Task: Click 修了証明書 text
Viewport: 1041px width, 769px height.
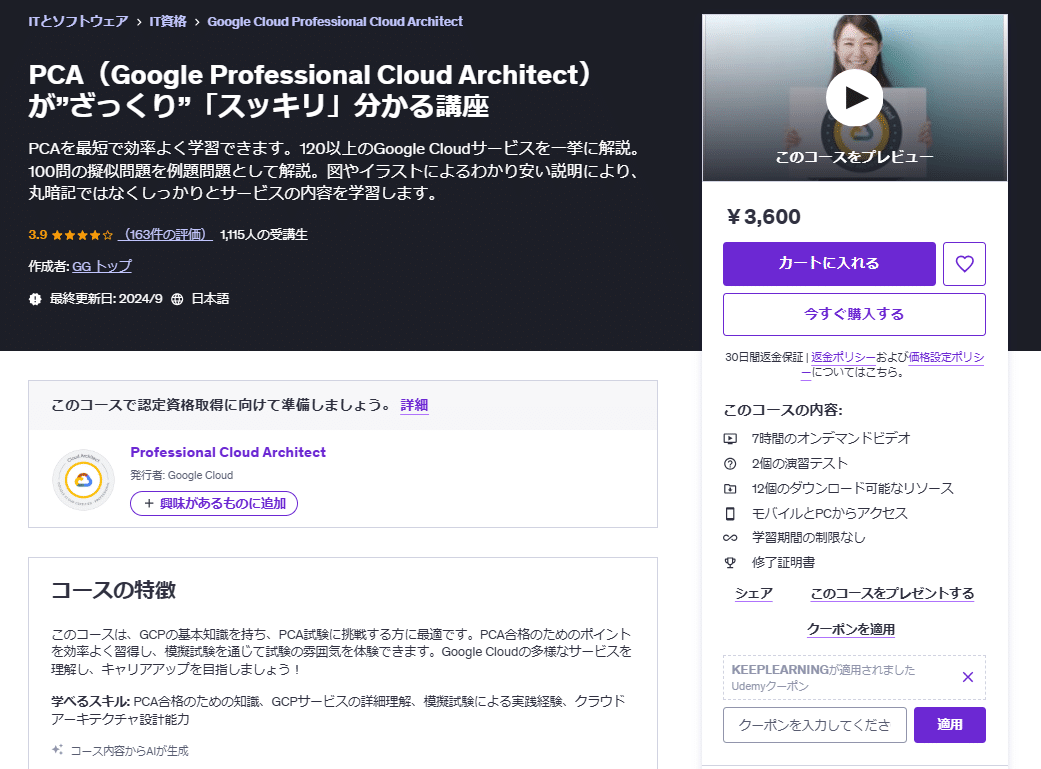Action: tap(783, 562)
